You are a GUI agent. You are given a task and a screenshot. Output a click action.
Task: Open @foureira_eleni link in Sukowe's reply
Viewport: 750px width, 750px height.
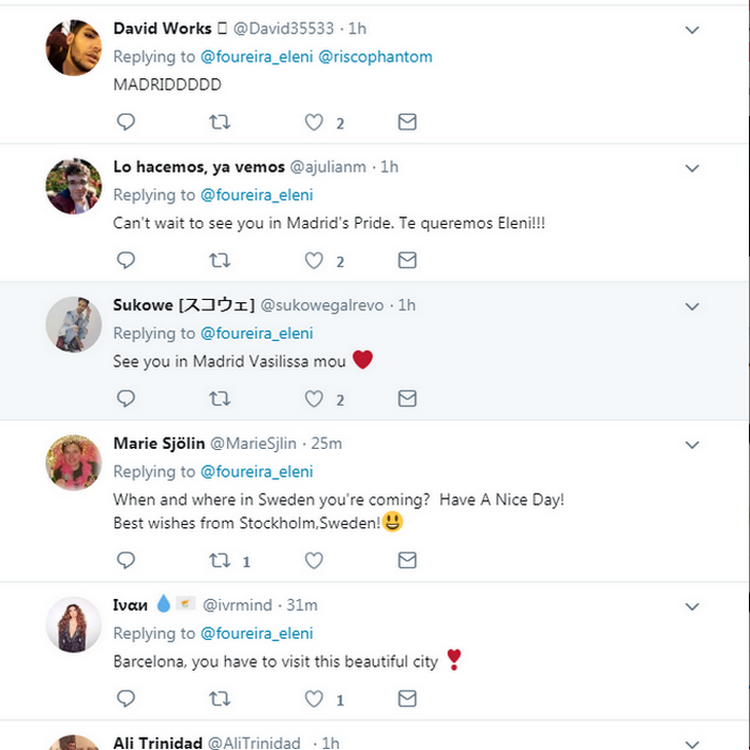(x=257, y=333)
